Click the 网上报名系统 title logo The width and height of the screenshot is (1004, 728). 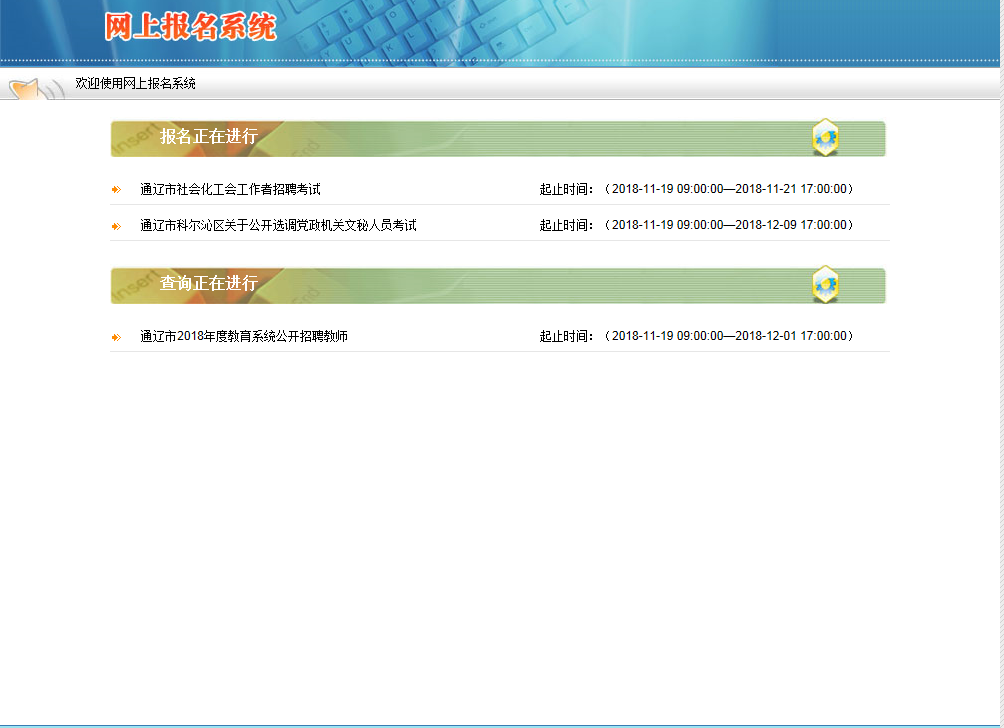click(190, 27)
